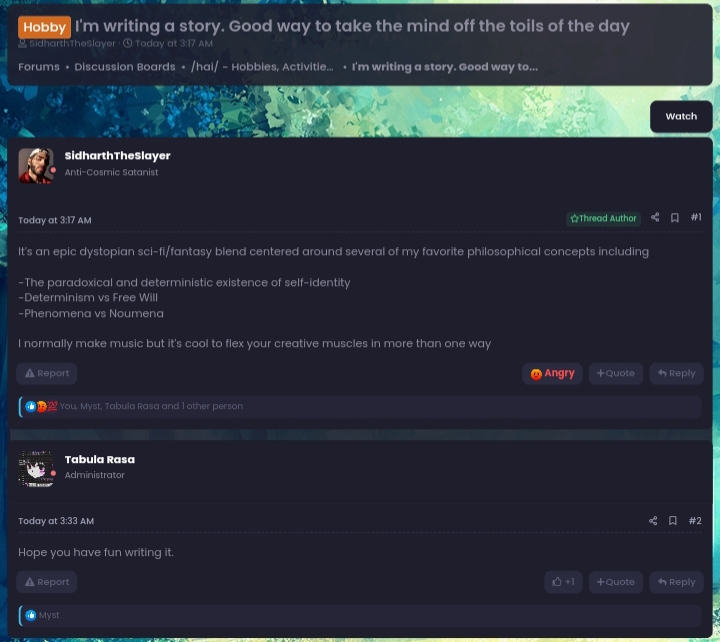Give +1 like to Tabula Rasa's post

[563, 582]
